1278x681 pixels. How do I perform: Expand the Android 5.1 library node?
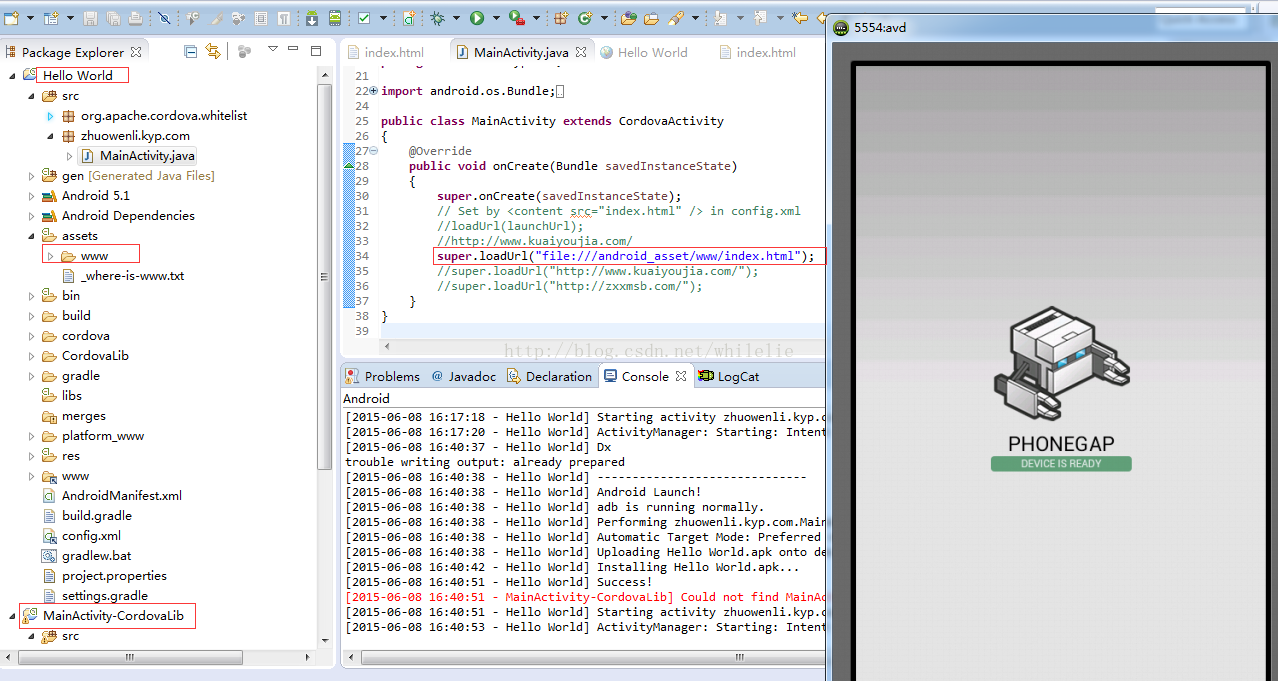31,196
